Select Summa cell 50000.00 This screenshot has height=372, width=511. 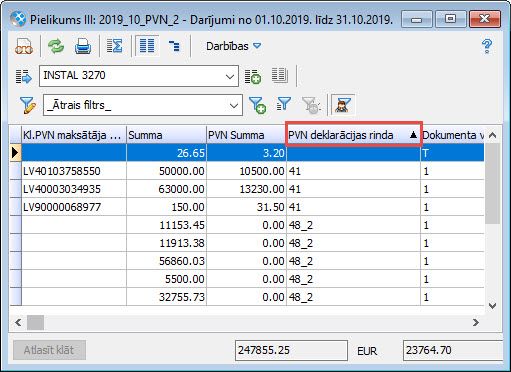(166, 171)
